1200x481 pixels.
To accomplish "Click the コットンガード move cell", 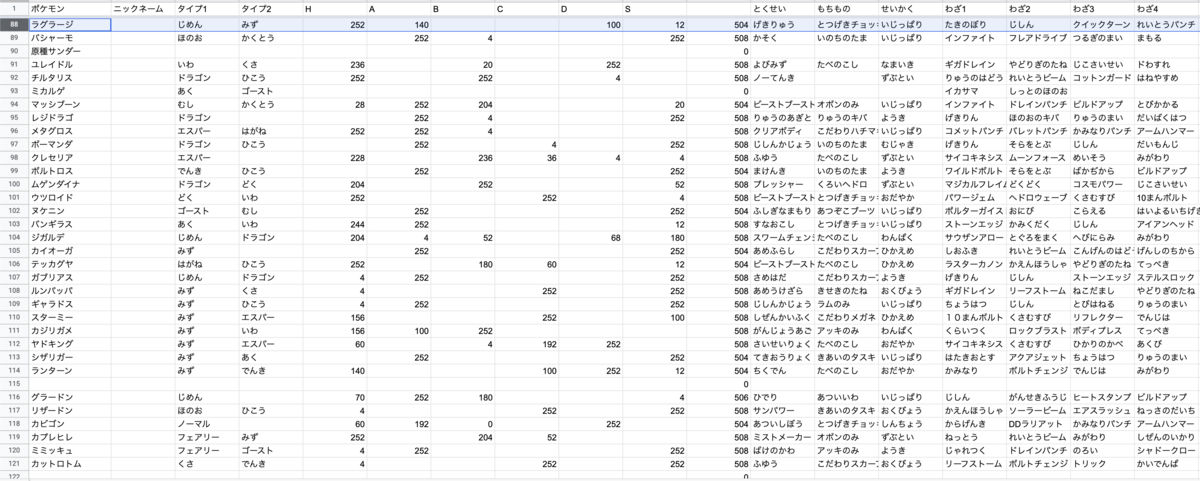I will 1102,77.
